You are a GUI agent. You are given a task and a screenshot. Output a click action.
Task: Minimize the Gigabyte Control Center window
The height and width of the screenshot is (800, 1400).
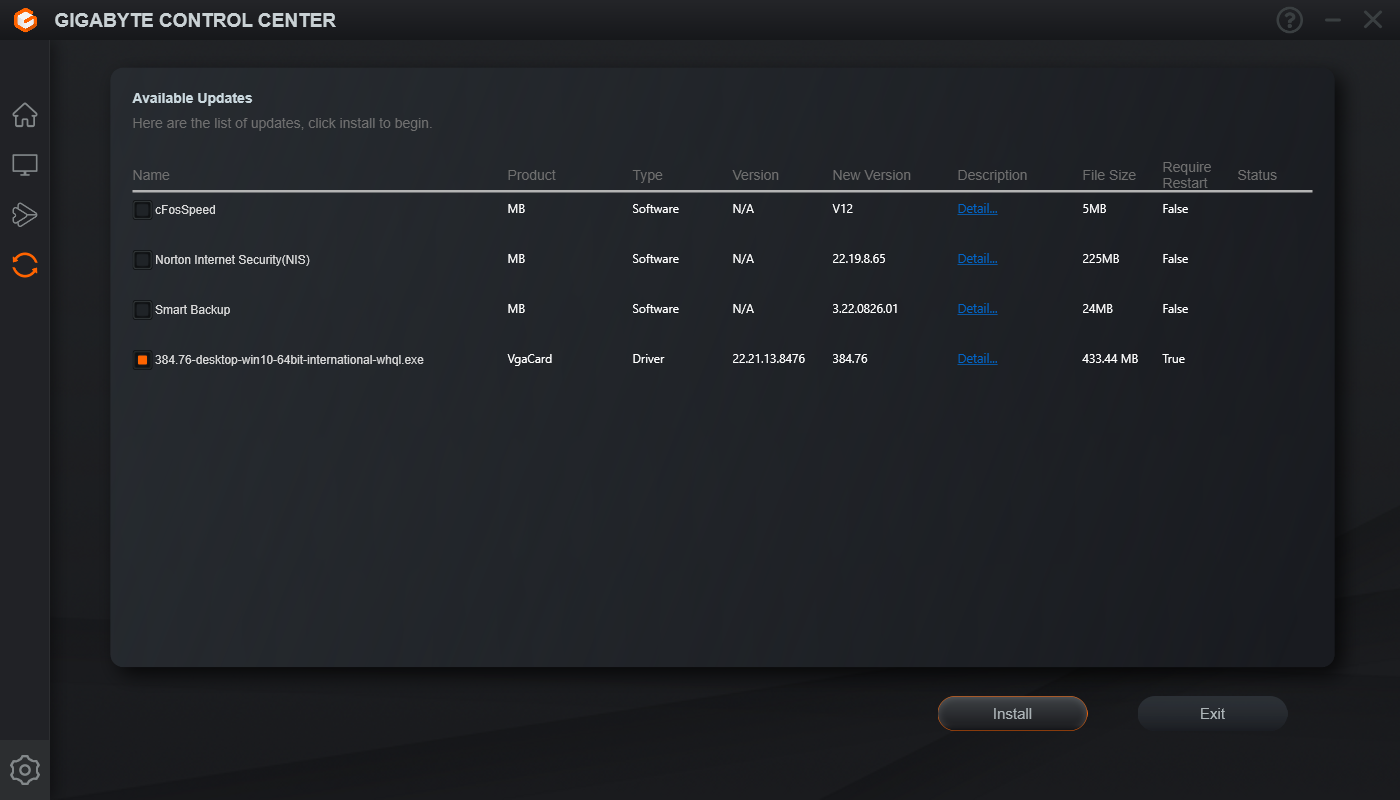pyautogui.click(x=1332, y=20)
